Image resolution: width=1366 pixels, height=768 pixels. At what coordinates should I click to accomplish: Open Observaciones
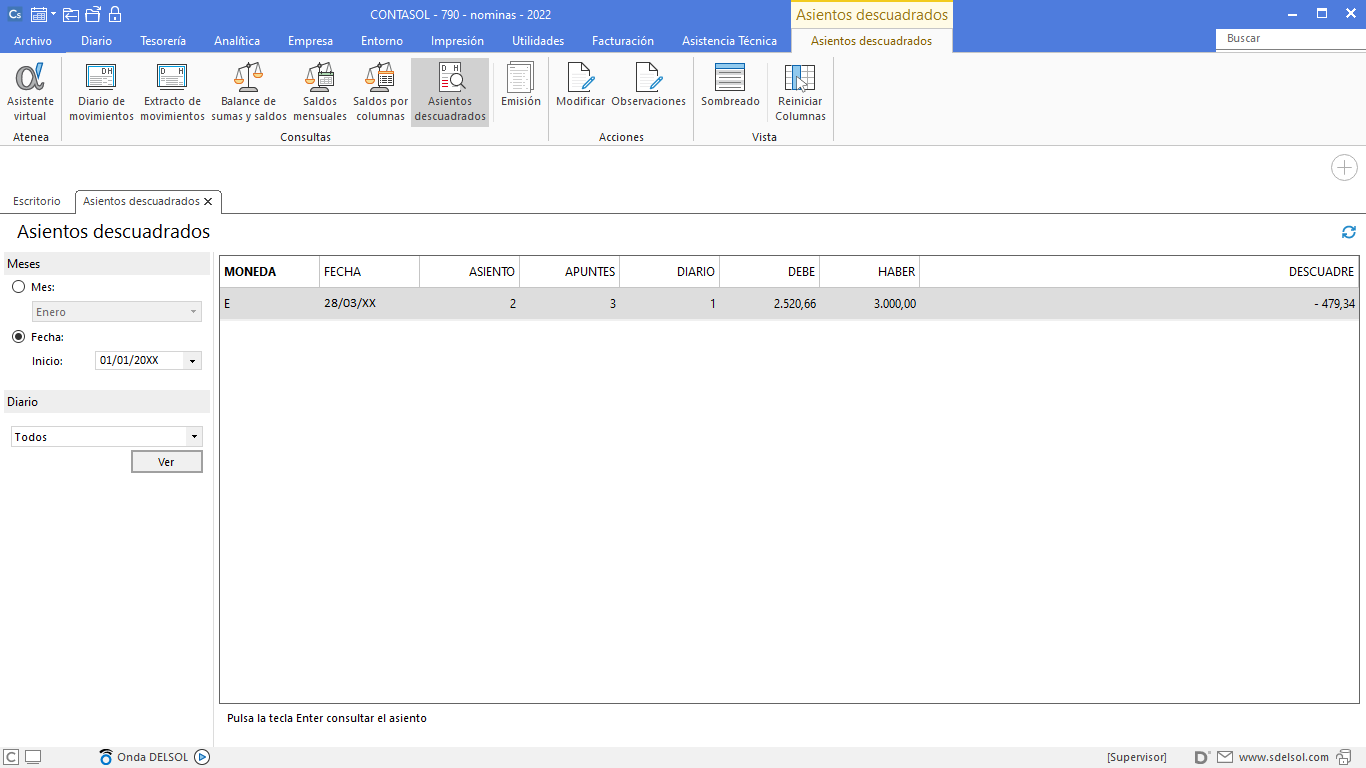648,85
